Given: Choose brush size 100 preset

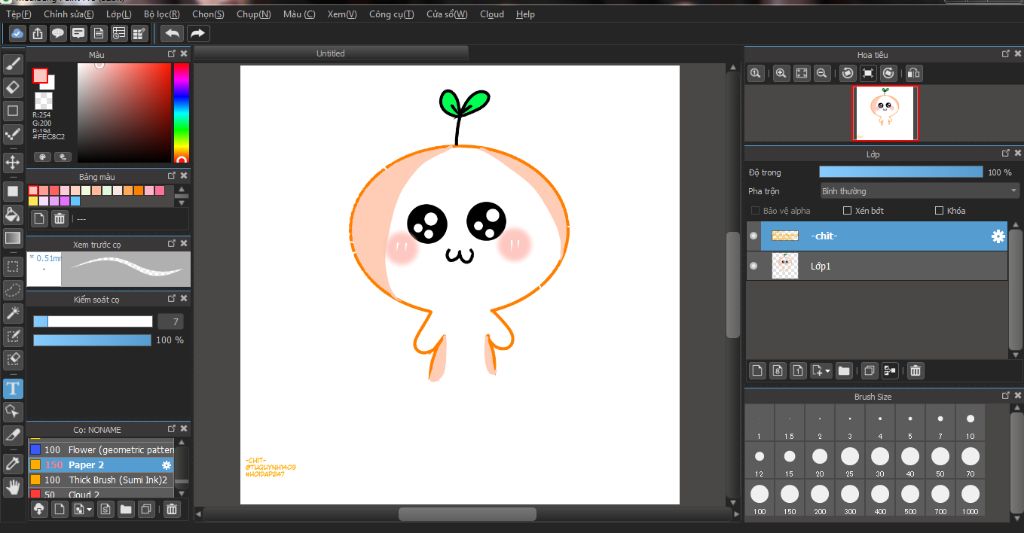Looking at the screenshot, I should (760, 499).
